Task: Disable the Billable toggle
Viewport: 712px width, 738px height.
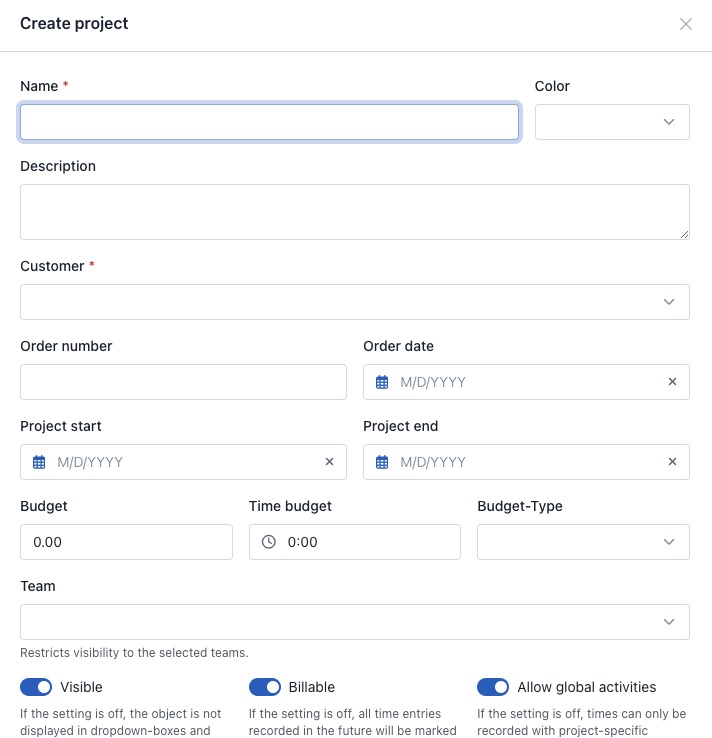Action: (265, 687)
